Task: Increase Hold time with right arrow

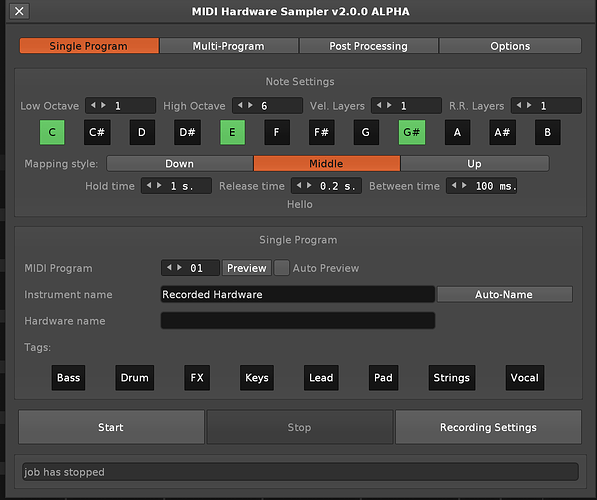Action: (x=160, y=185)
